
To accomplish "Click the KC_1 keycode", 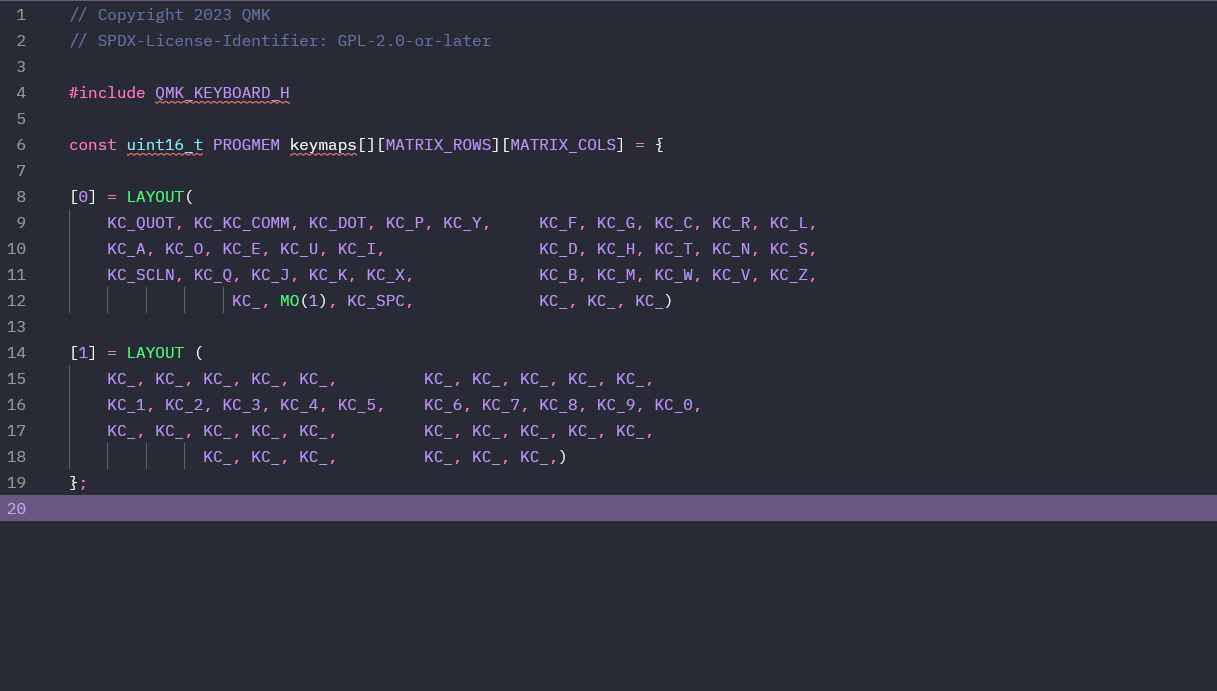I will [x=126, y=405].
